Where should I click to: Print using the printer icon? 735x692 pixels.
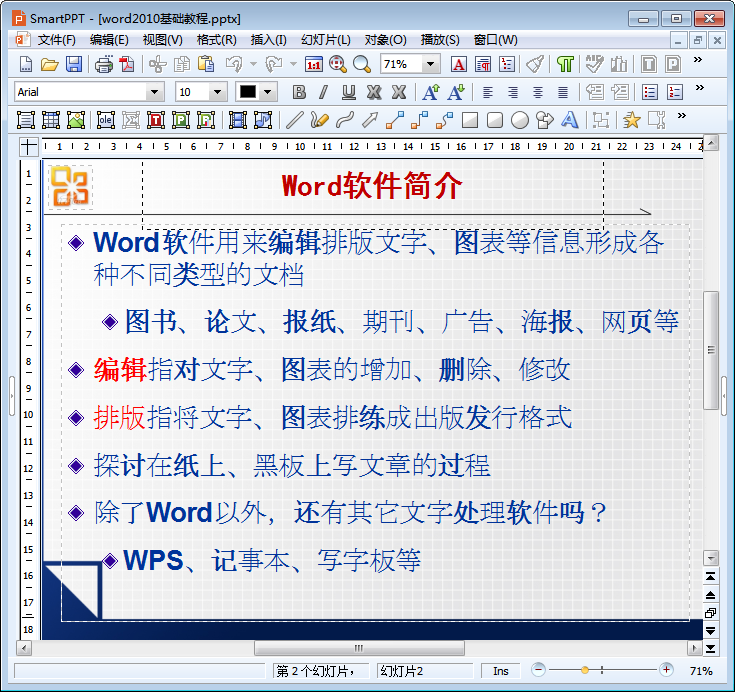pyautogui.click(x=104, y=64)
